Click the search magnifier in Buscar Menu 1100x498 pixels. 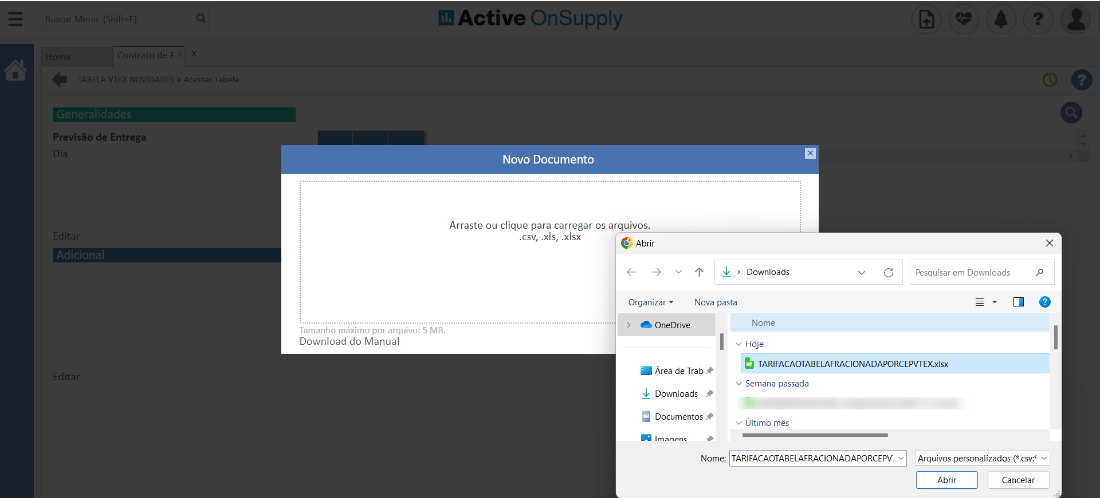[x=201, y=18]
